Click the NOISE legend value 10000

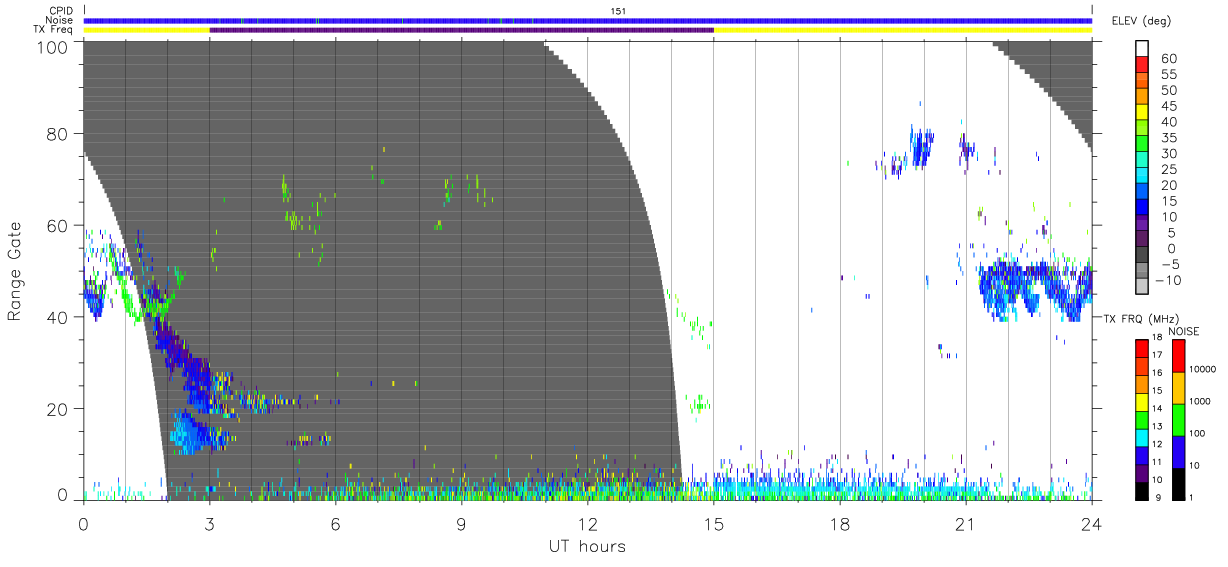coord(1201,369)
